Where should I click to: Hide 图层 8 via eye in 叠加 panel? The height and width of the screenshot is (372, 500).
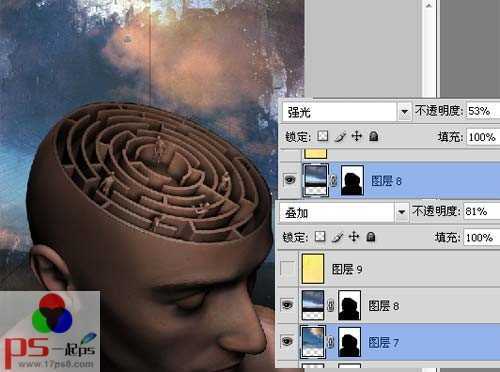[x=287, y=305]
